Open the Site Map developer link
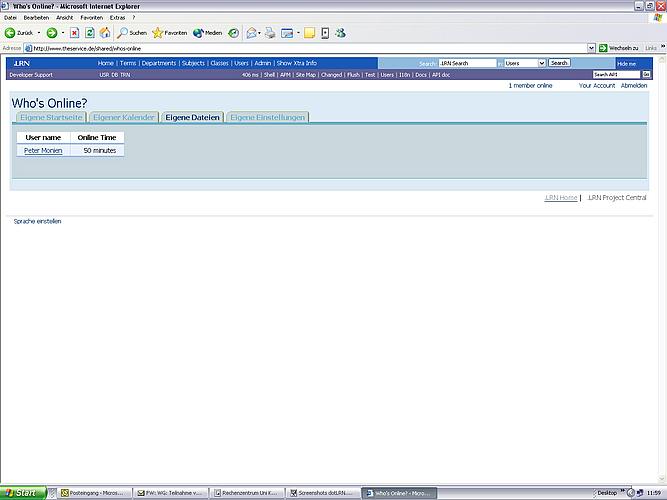Image resolution: width=667 pixels, height=500 pixels. [305, 75]
